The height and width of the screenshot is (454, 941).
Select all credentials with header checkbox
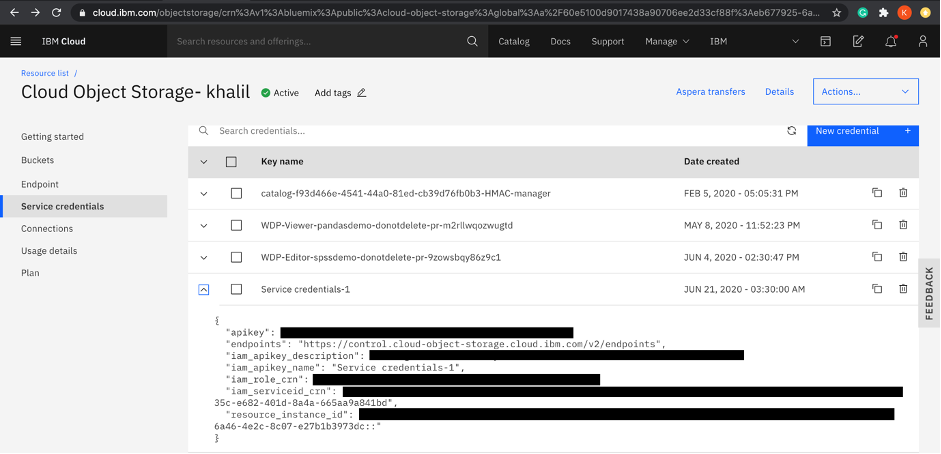coord(231,161)
